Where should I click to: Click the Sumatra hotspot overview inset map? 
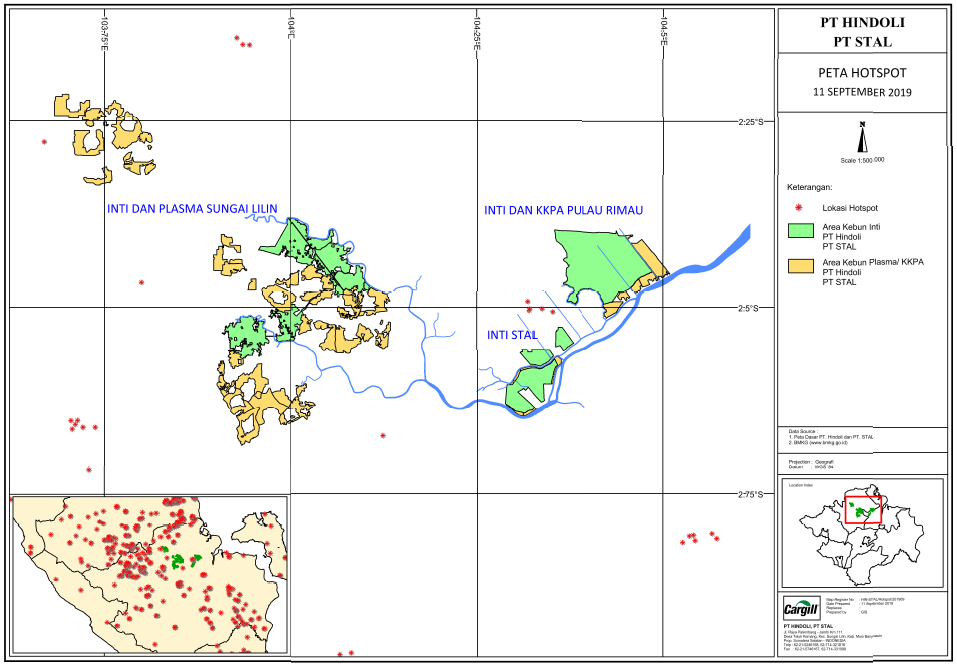click(150, 574)
